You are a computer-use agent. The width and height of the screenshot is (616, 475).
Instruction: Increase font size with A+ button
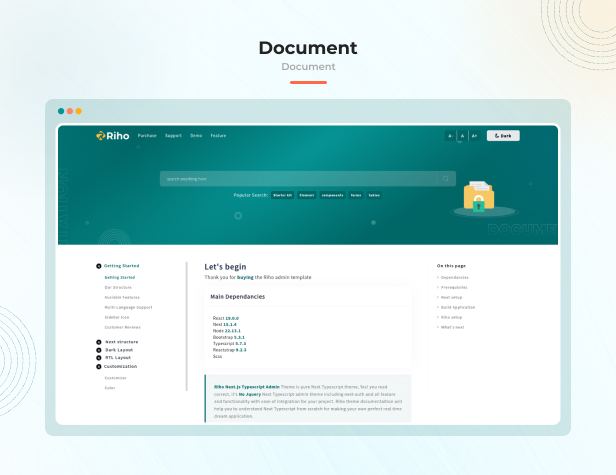[474, 136]
